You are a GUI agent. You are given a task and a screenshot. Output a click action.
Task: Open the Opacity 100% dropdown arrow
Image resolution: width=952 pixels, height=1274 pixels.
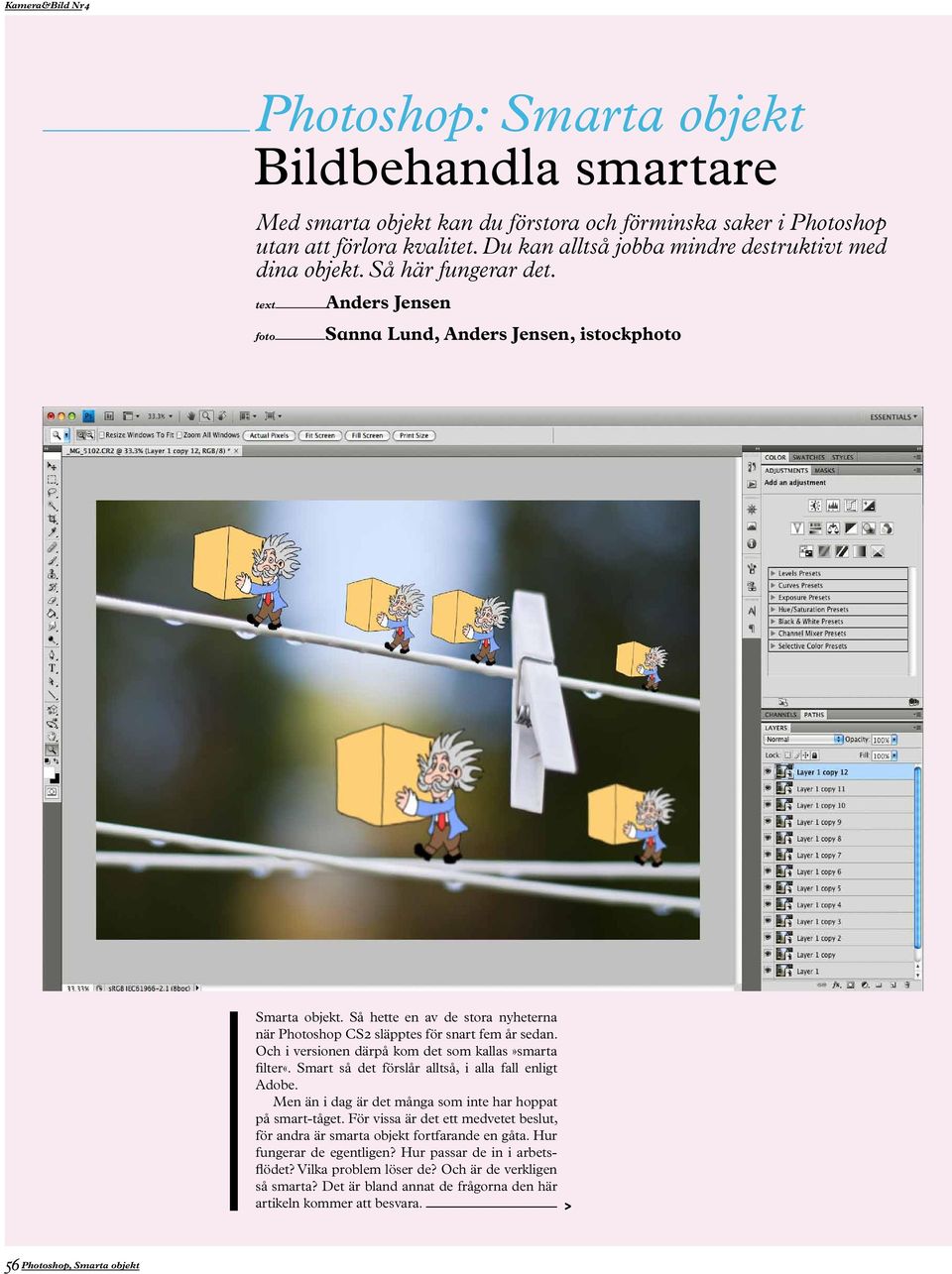coord(894,740)
